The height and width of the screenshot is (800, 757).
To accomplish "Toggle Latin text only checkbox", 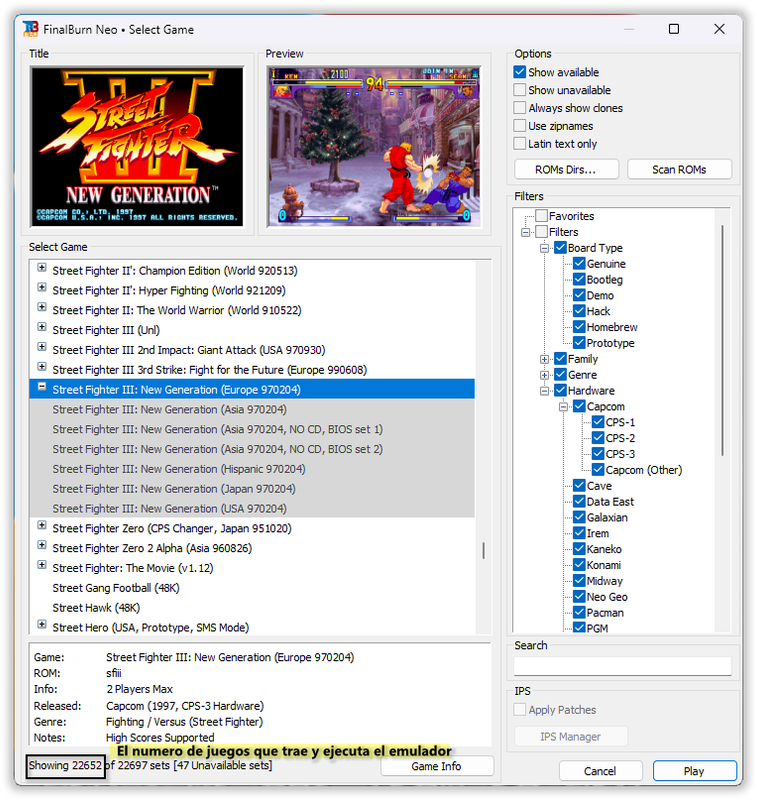I will point(519,143).
